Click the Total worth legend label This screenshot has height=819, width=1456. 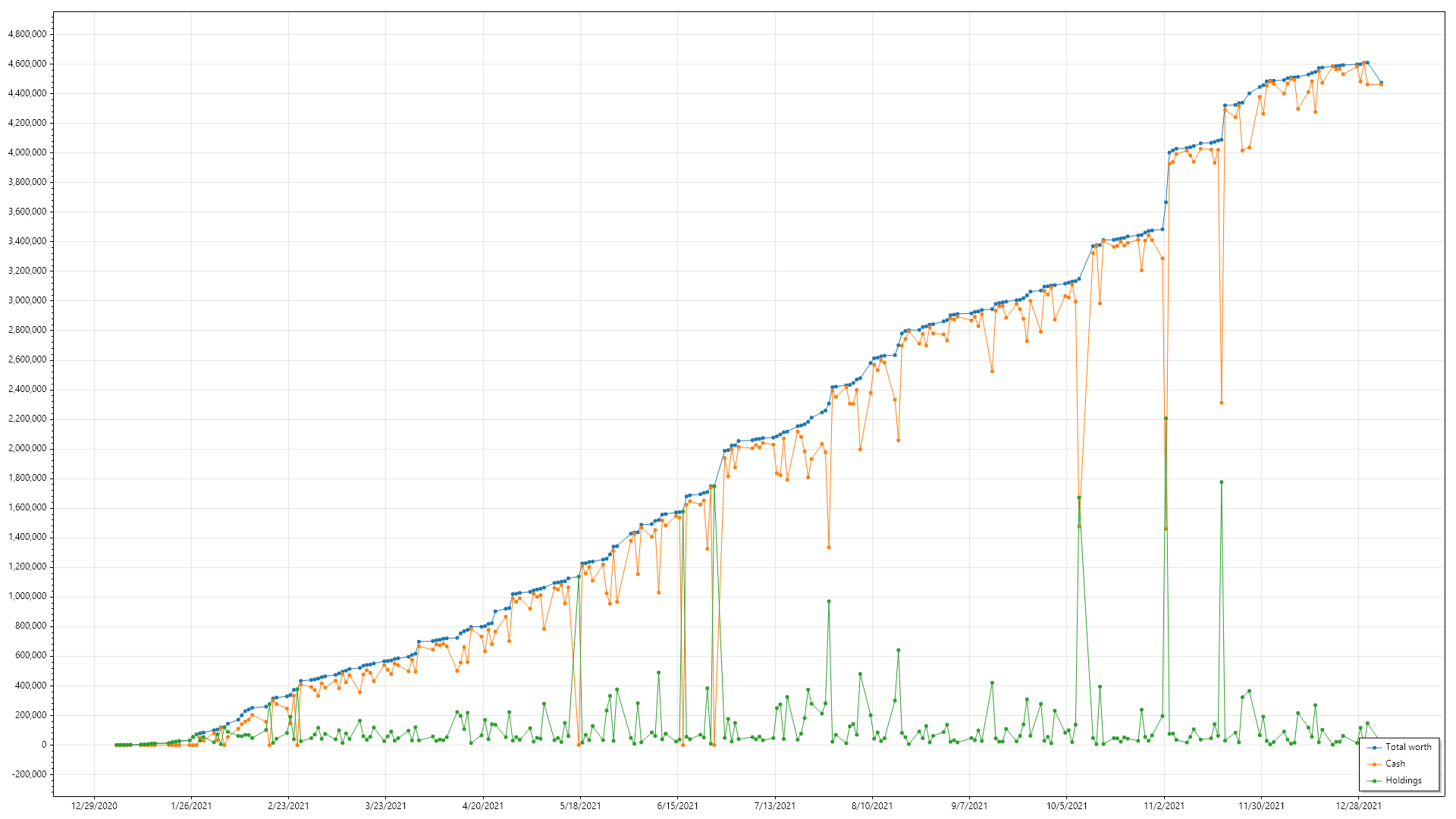coord(1408,747)
